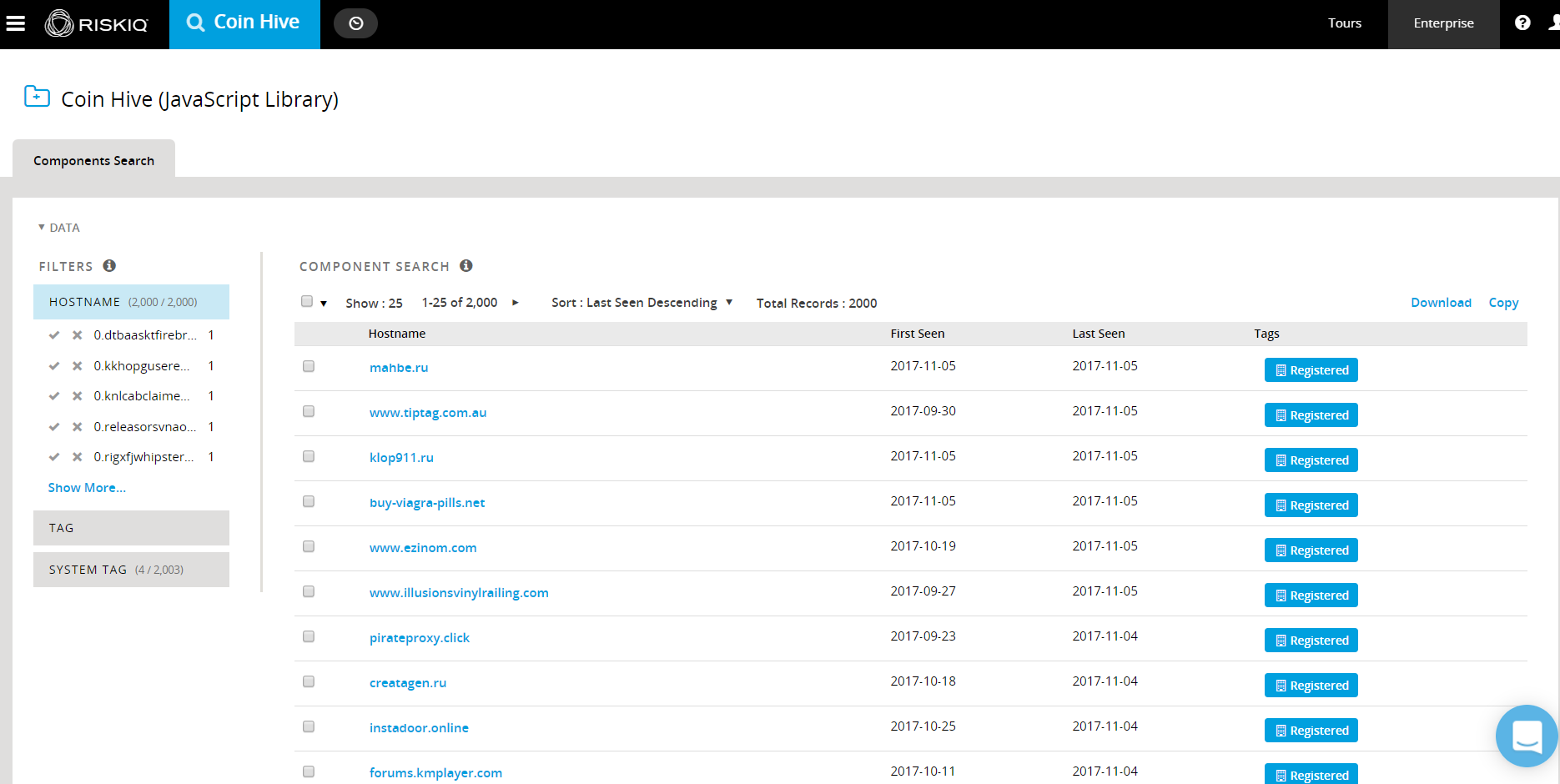Screen dimensions: 1560x784
Task: Open the hamburger navigation menu
Action: (x=16, y=23)
